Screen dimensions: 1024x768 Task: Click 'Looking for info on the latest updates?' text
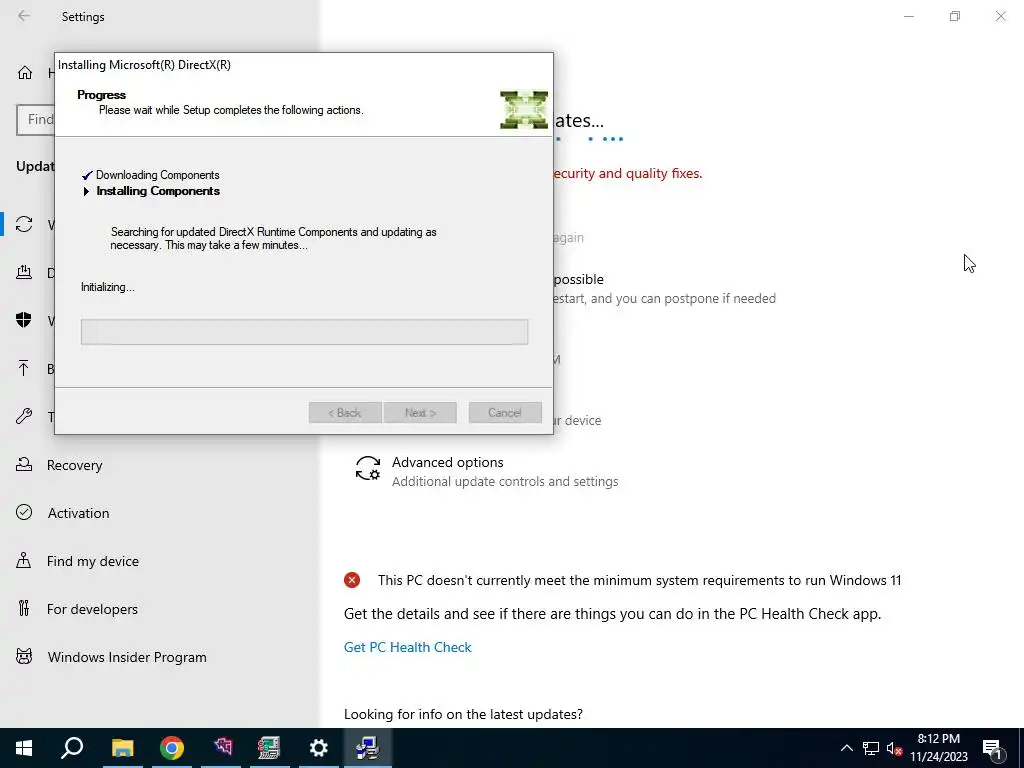(463, 714)
